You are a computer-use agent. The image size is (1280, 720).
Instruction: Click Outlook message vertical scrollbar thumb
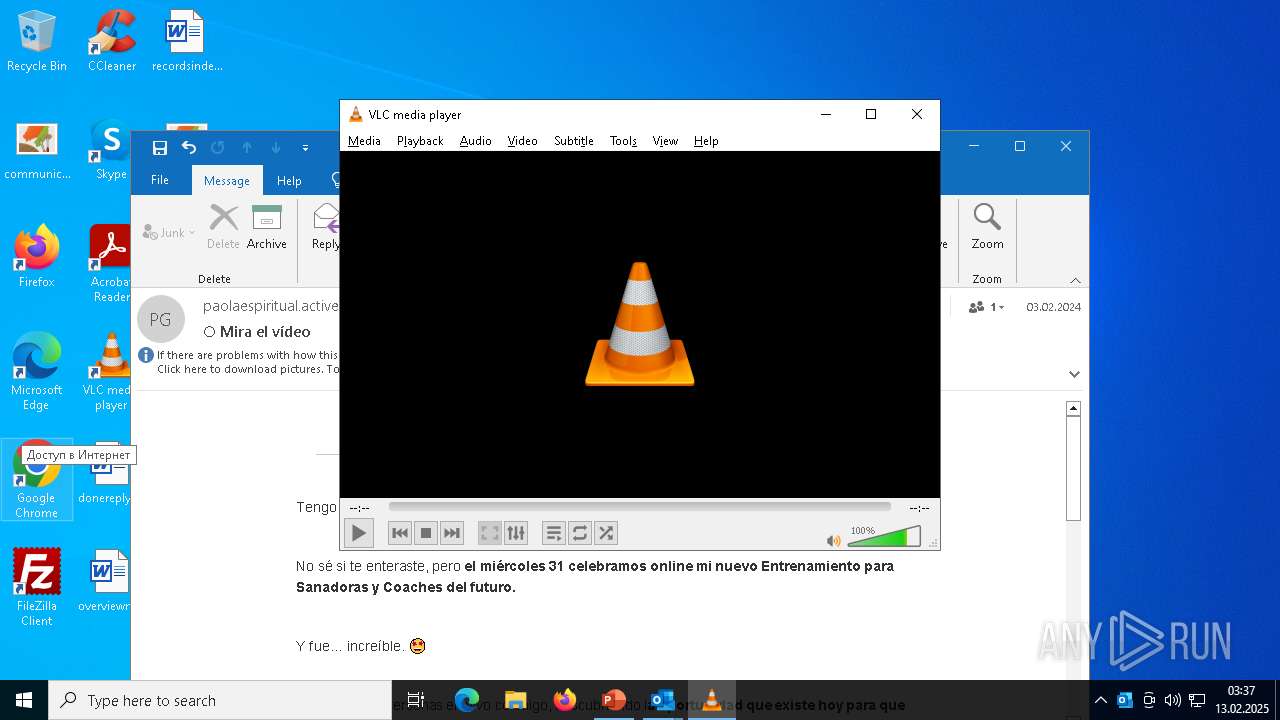(x=1073, y=468)
